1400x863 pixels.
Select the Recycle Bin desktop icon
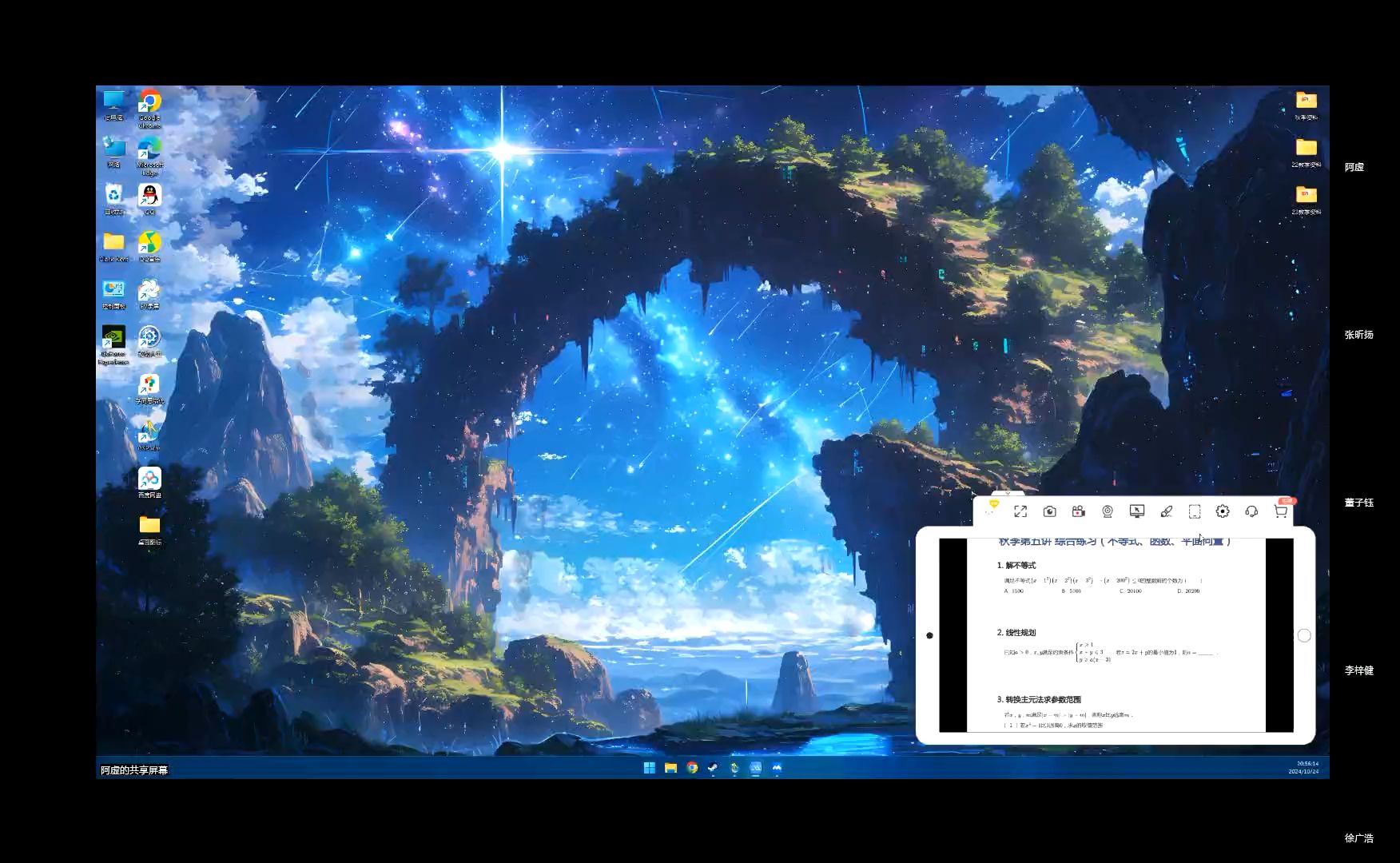tap(114, 199)
